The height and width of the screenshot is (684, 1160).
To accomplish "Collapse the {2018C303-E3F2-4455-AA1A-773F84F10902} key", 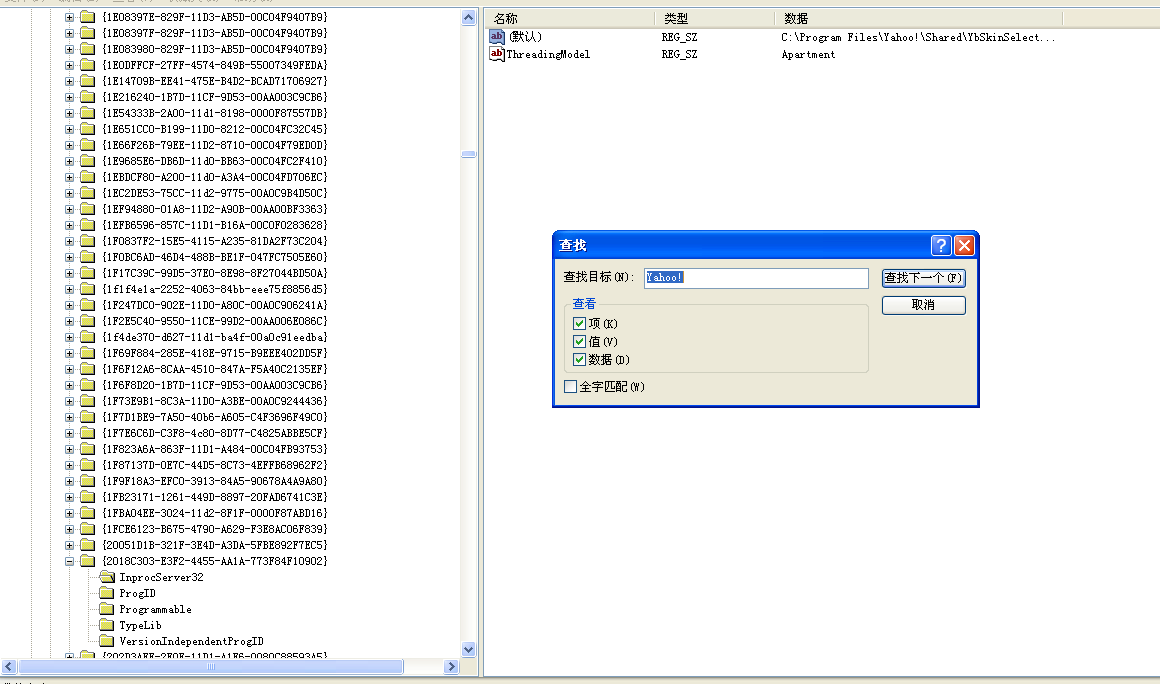I will tap(70, 561).
